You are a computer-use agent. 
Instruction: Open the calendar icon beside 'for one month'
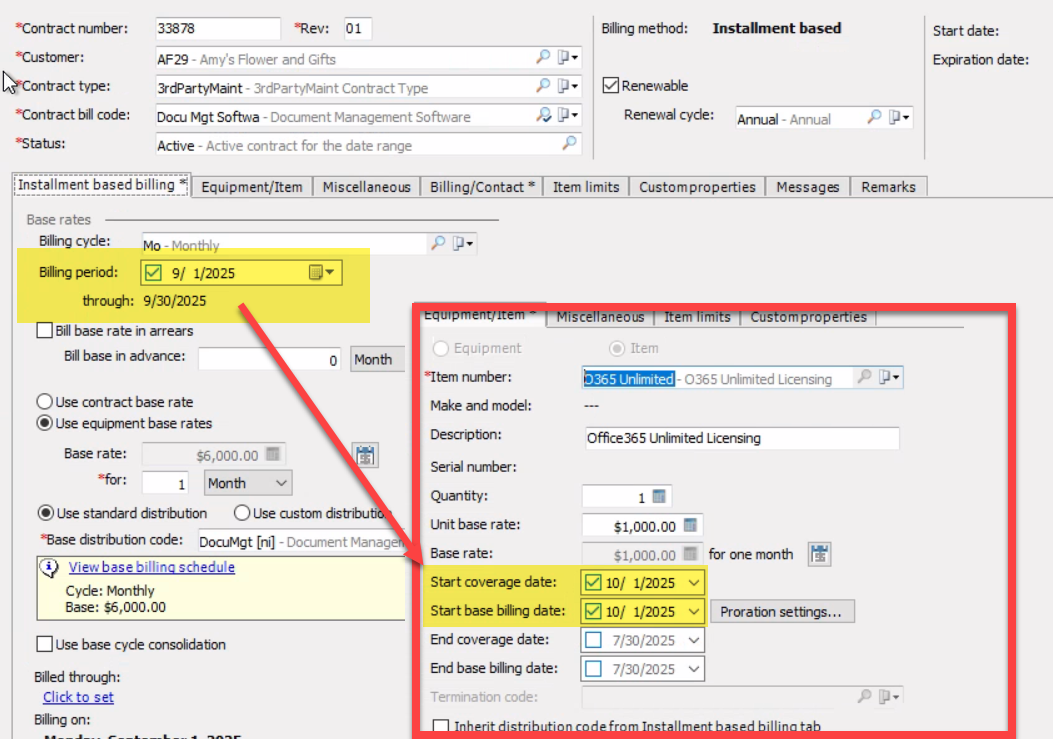[819, 554]
